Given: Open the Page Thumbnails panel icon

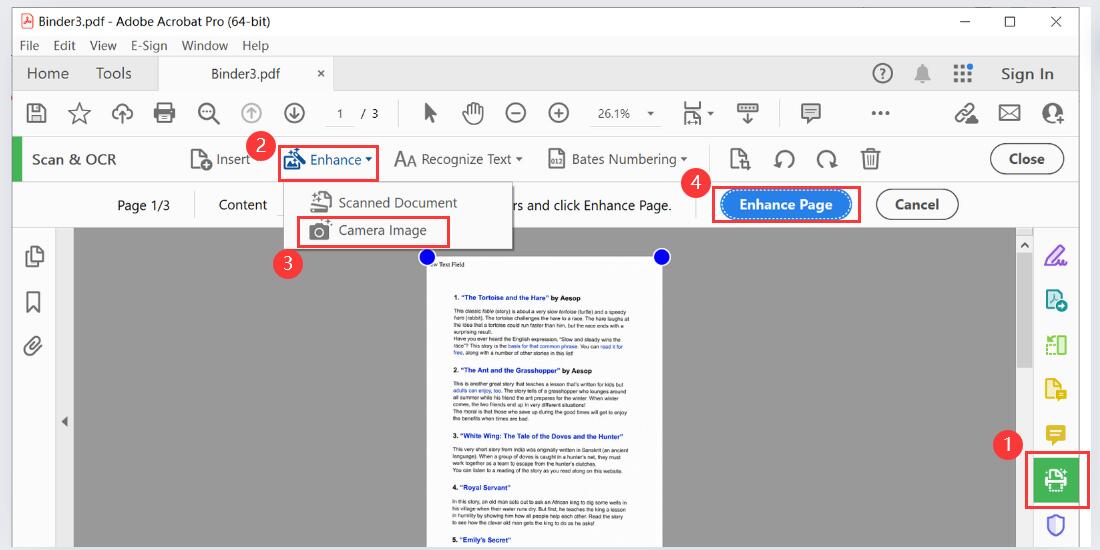Looking at the screenshot, I should [35, 256].
